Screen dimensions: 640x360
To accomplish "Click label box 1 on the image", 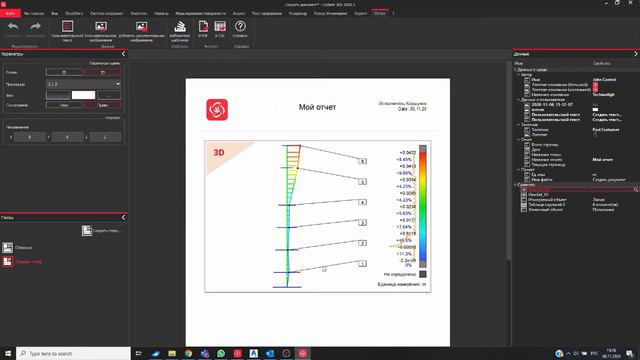I will click(x=362, y=264).
